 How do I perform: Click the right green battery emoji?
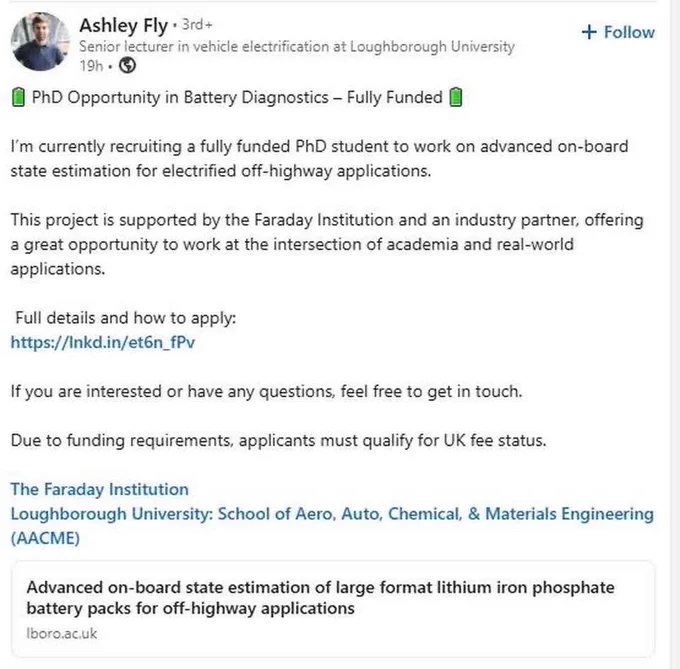[x=456, y=97]
